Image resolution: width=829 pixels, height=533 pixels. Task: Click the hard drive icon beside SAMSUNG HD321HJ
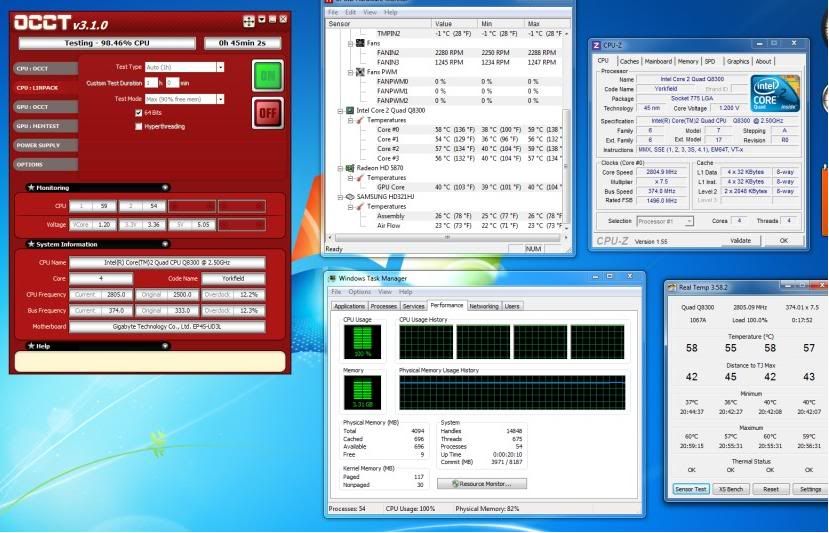(x=349, y=197)
